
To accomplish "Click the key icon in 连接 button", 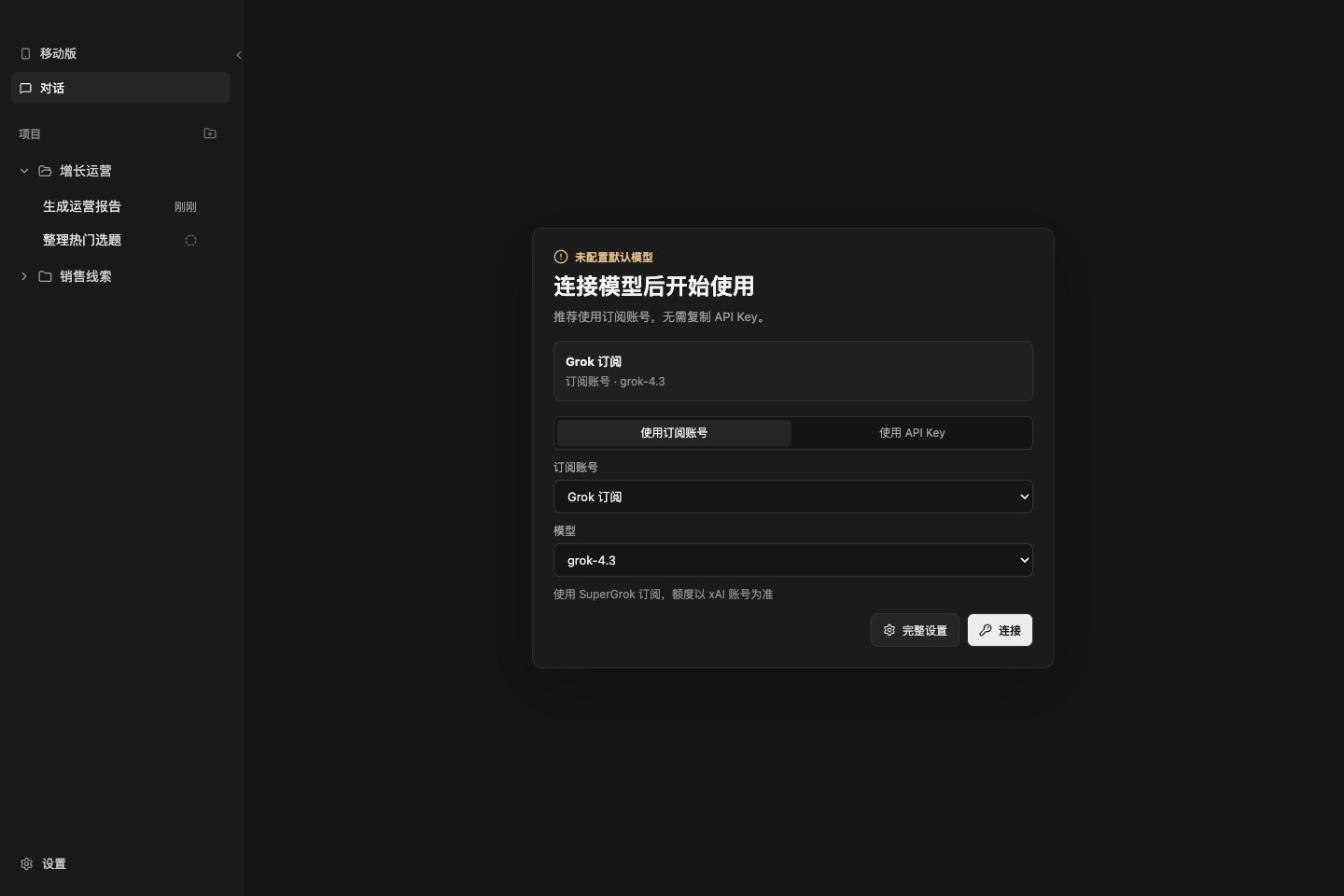I will (x=986, y=630).
